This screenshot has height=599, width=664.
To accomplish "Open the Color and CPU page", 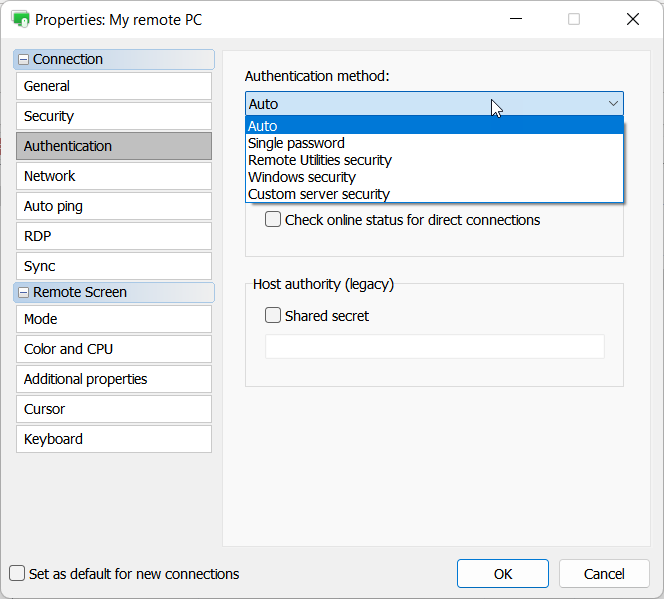I will [113, 349].
